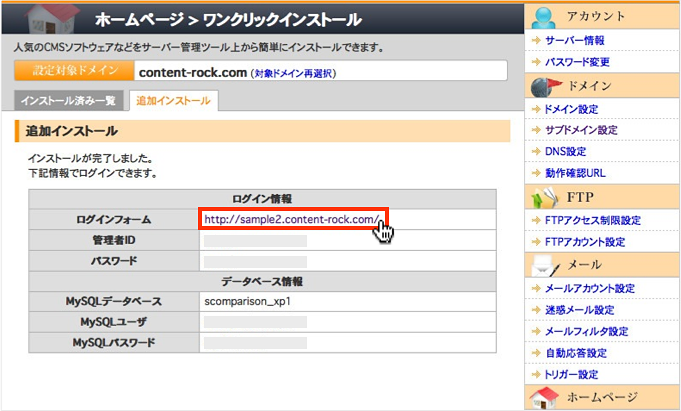The image size is (681, 411).
Task: Click the arrow icon beside ドメイン設定
Action: (x=536, y=109)
